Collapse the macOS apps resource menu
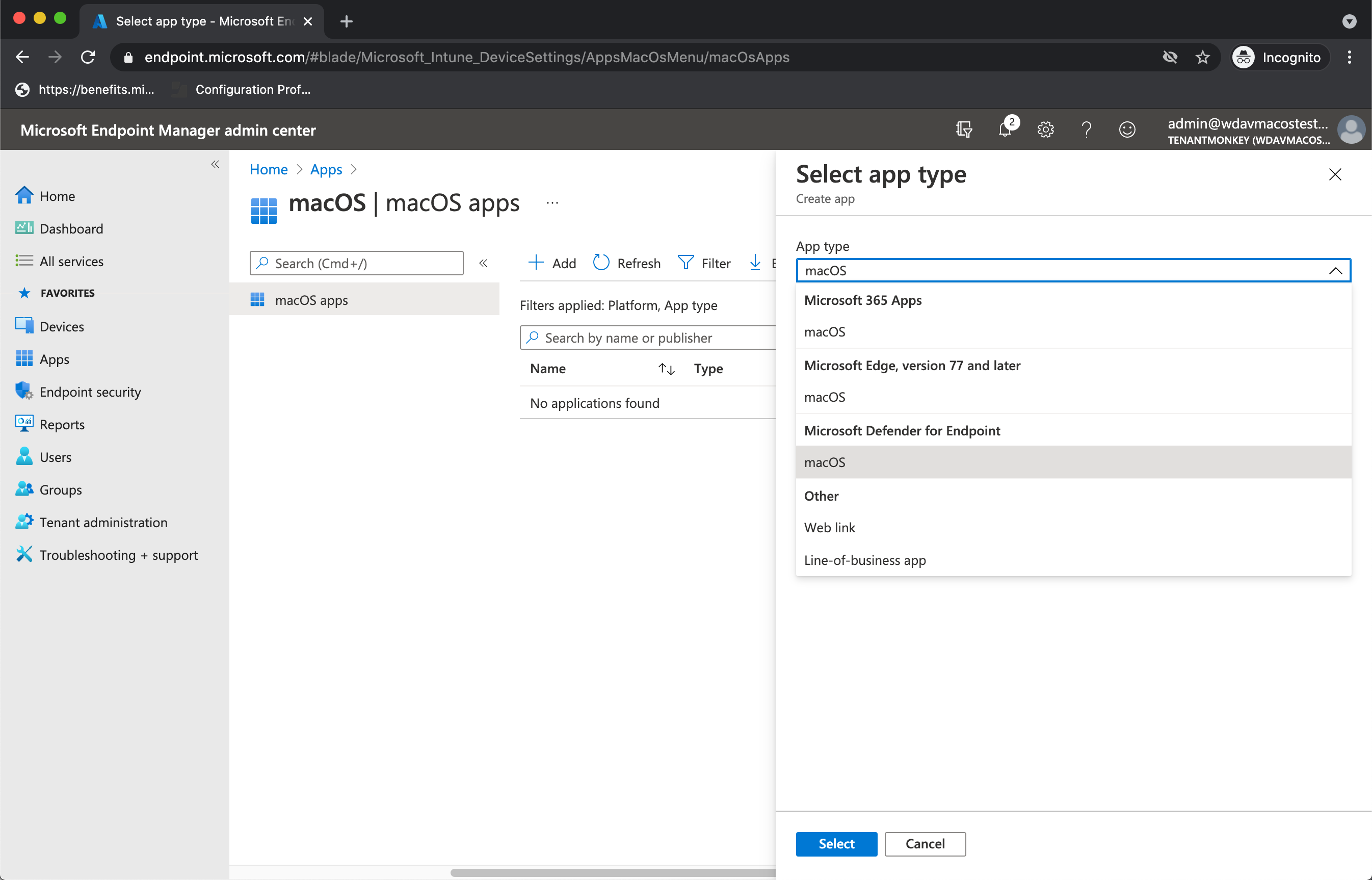 [483, 263]
